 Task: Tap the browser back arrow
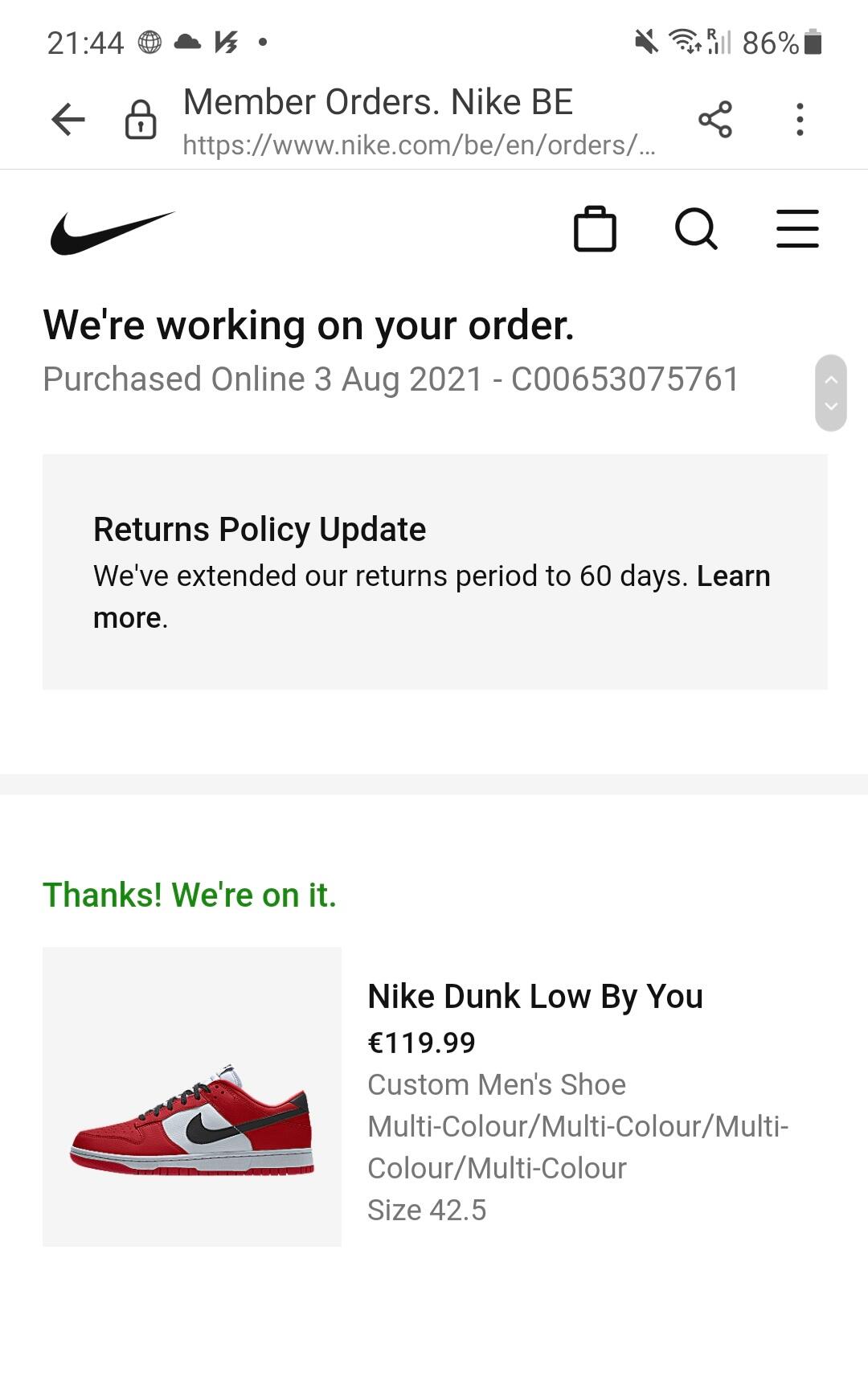pos(68,120)
